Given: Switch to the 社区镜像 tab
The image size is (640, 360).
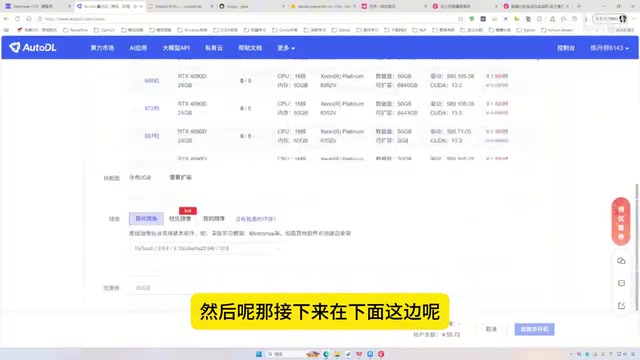Looking at the screenshot, I should [x=180, y=219].
